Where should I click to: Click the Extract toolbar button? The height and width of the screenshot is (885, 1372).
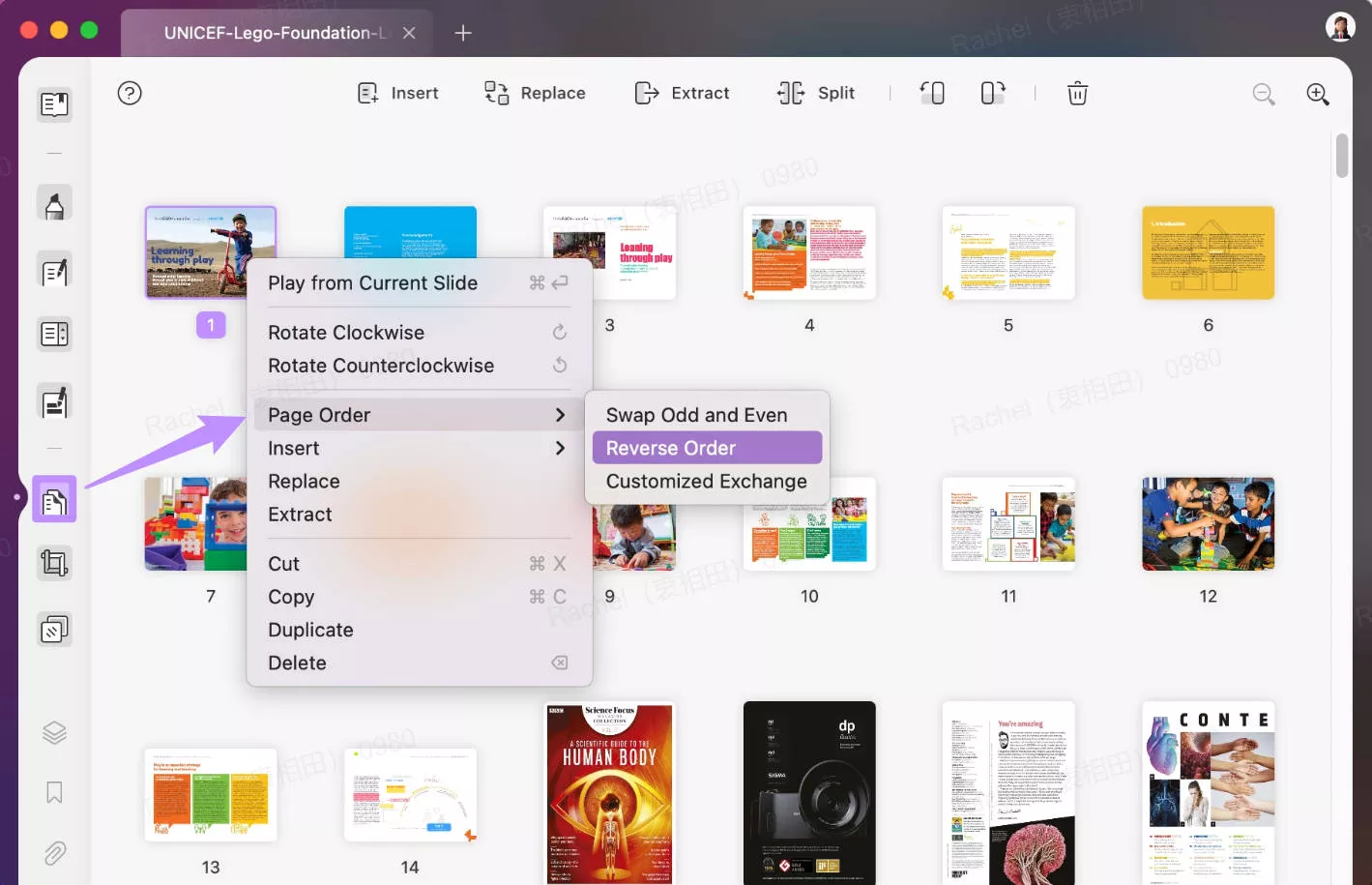click(x=682, y=92)
